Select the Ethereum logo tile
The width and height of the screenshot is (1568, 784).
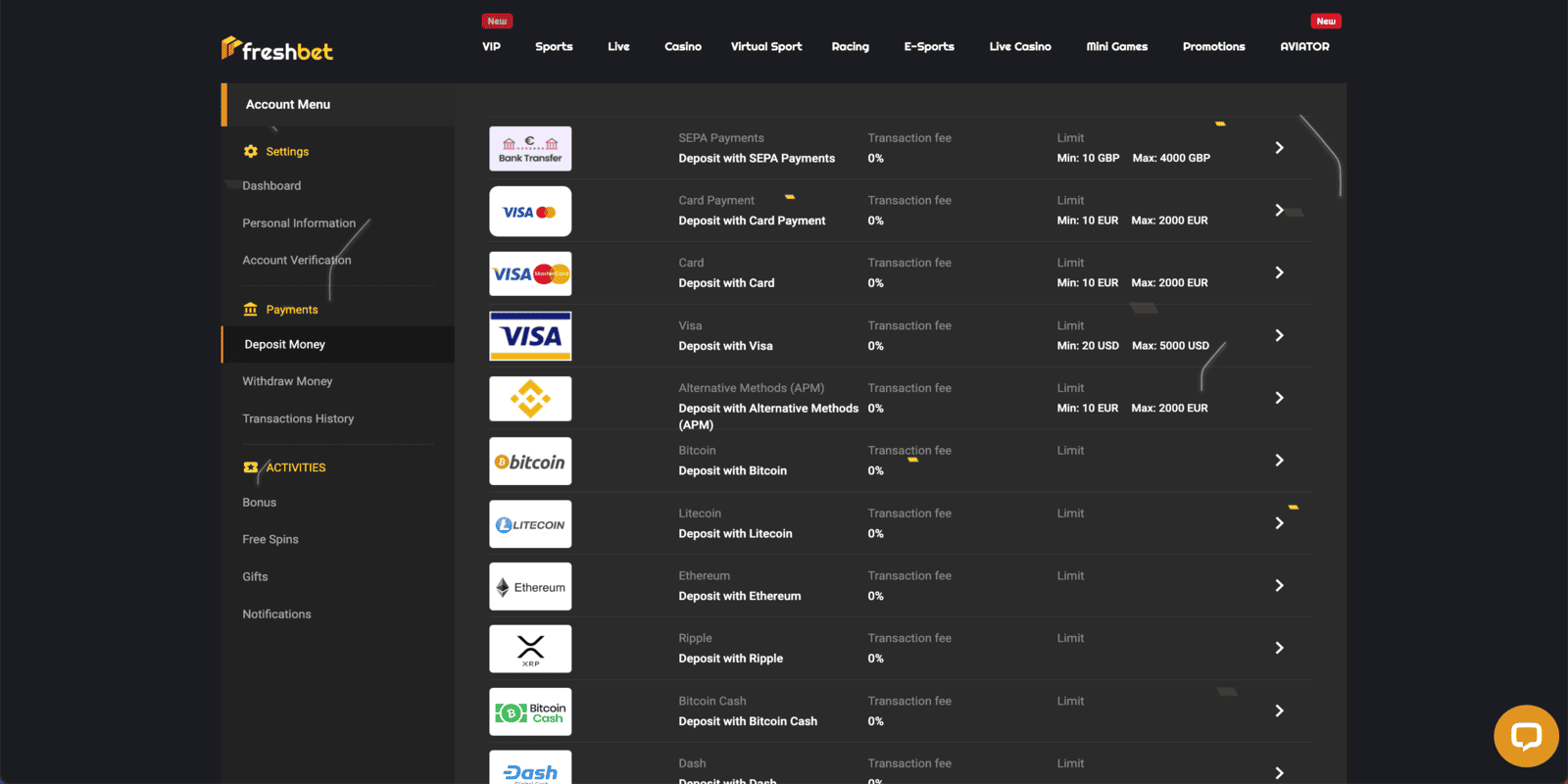click(x=530, y=587)
